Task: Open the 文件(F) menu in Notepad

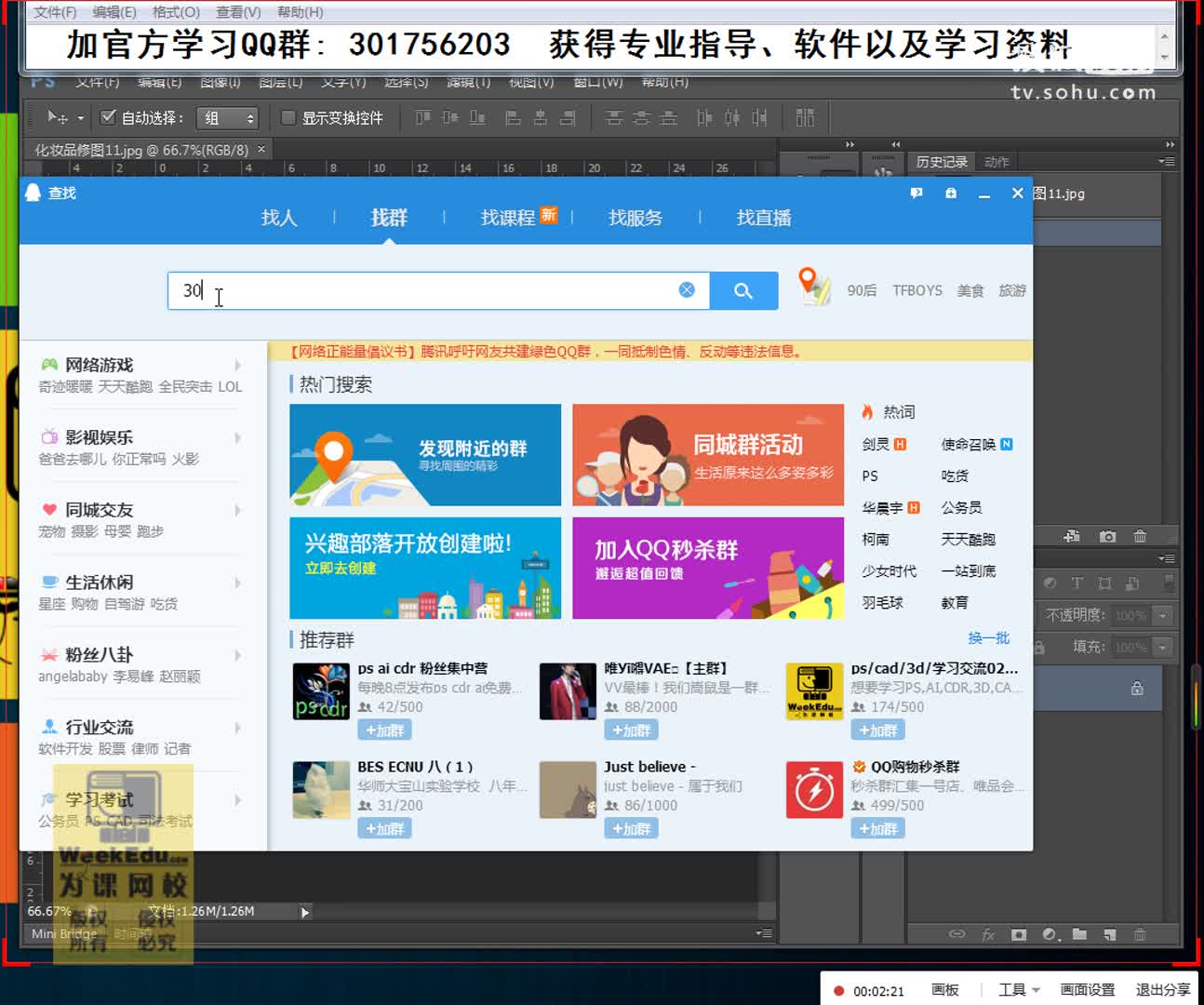Action: tap(55, 12)
